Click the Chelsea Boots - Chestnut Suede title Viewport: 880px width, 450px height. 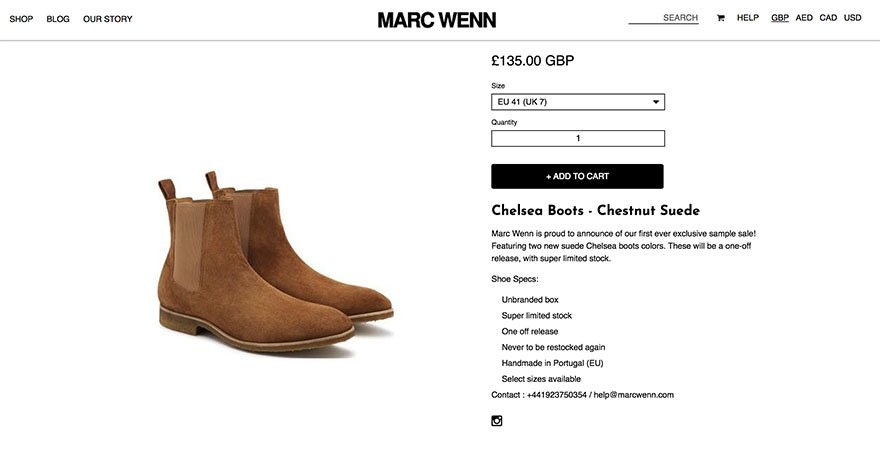[595, 211]
